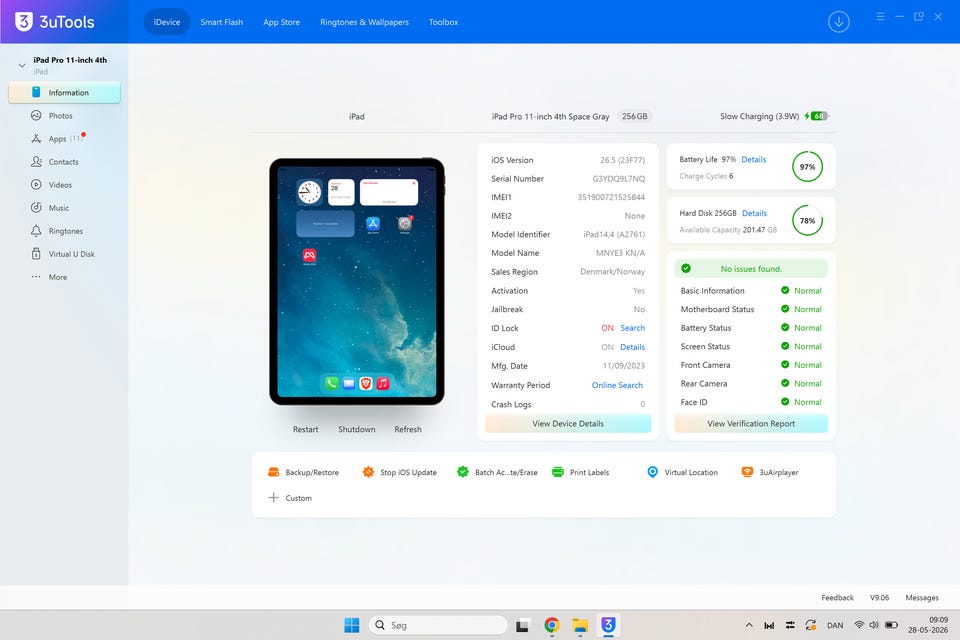
Task: Click the ID Lock Search link
Action: (x=632, y=328)
